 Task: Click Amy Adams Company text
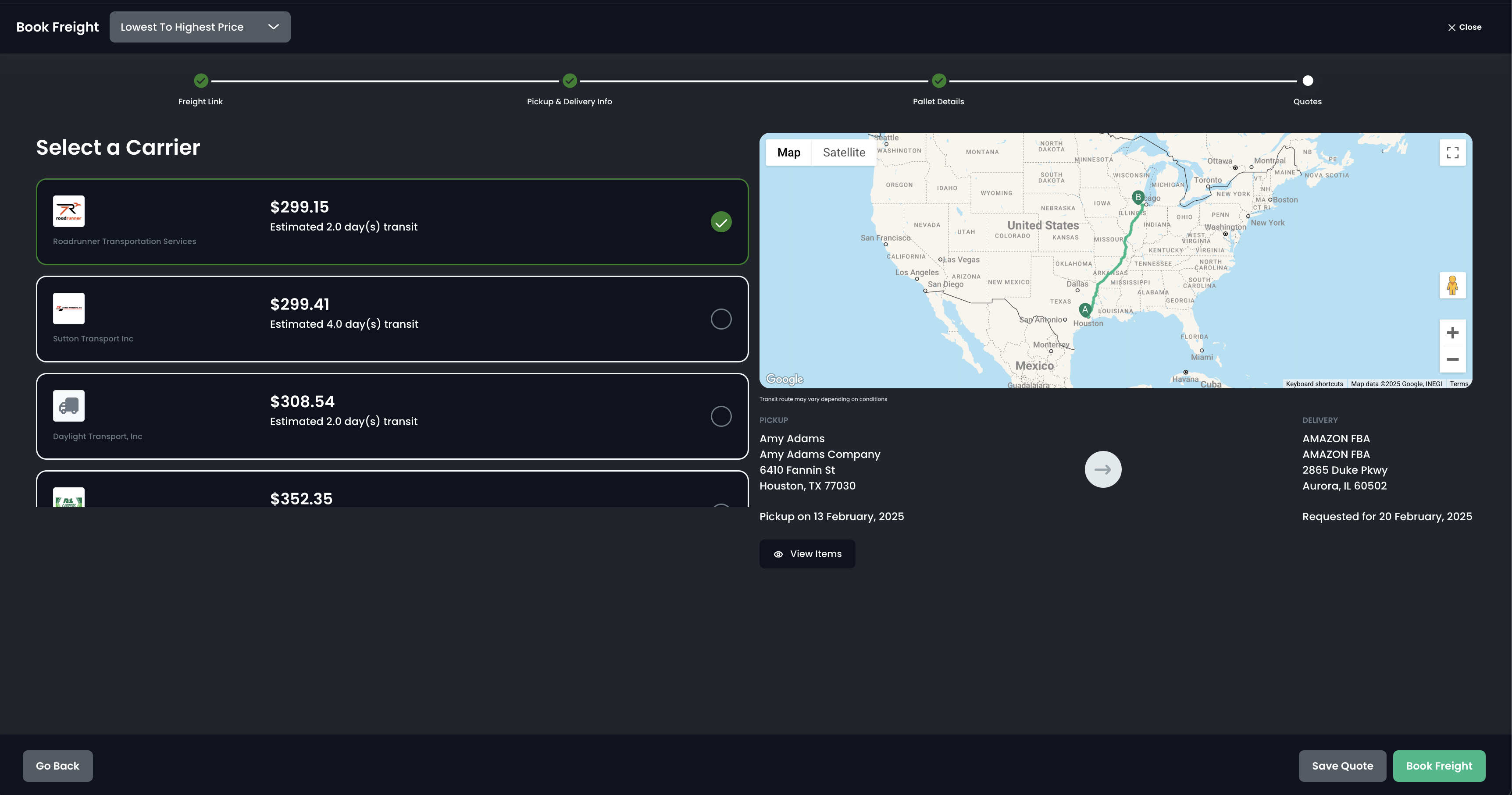[820, 454]
